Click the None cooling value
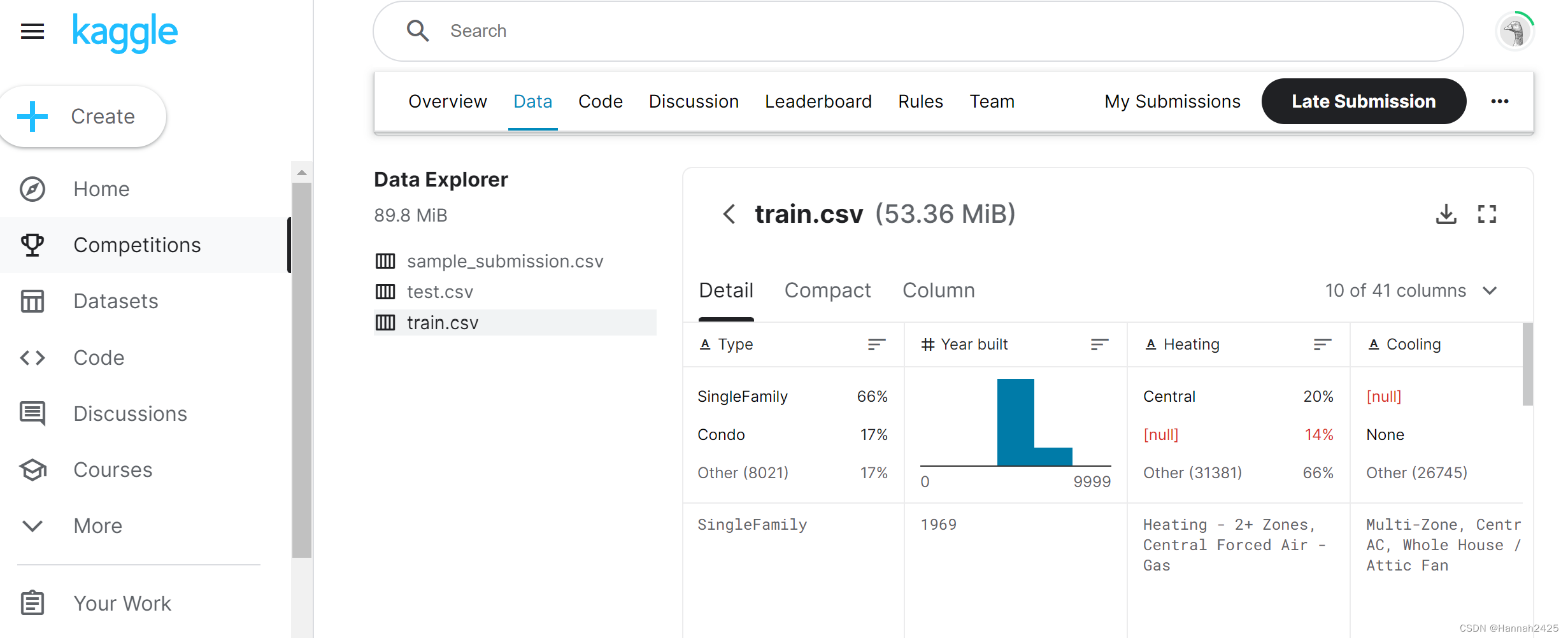 coord(1385,435)
